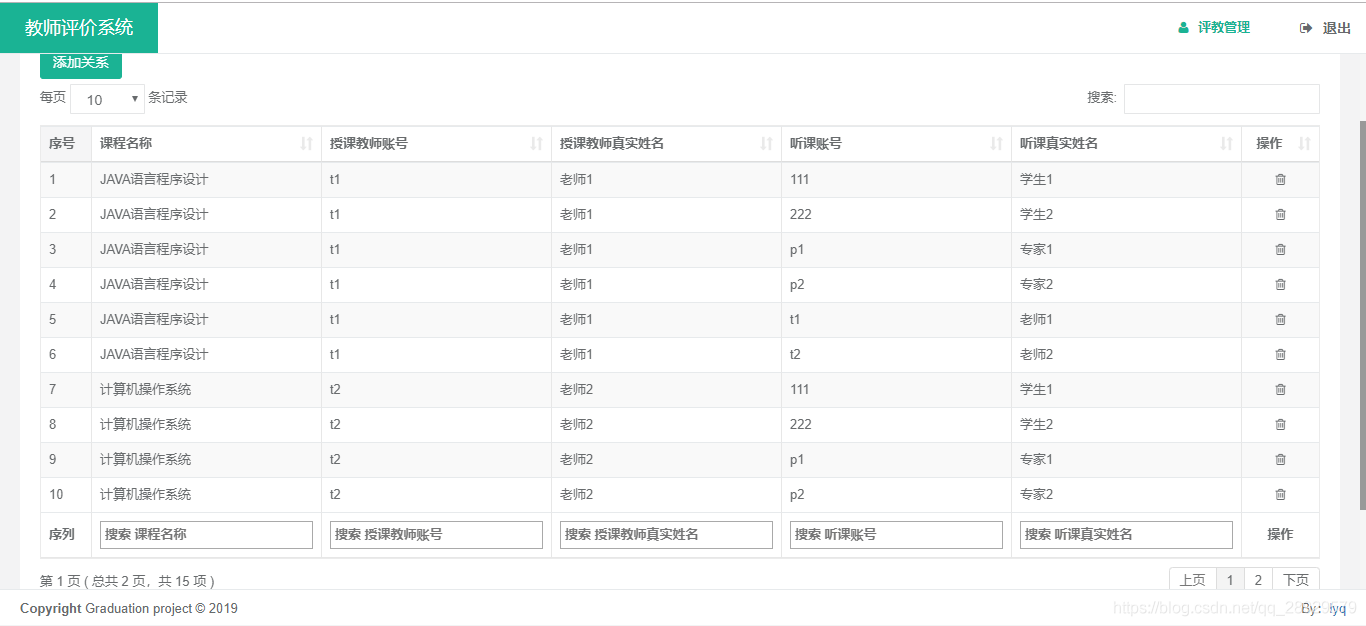Image resolution: width=1366 pixels, height=626 pixels.
Task: Focus the top-right 搜索 input box
Action: point(1221,99)
